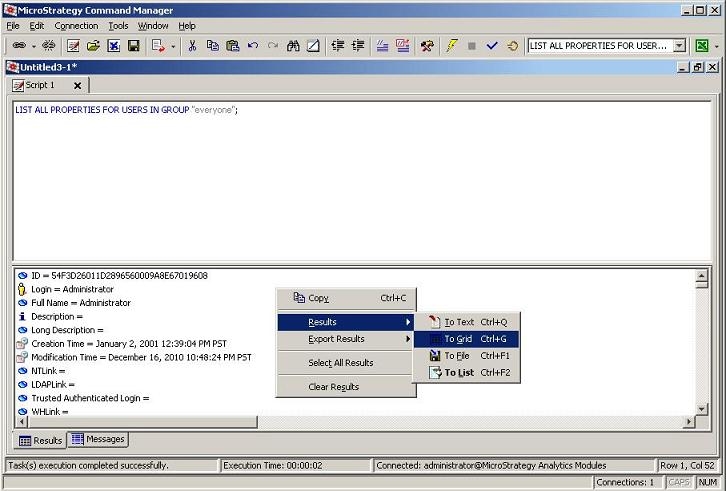Switch to the Script 1 tab
This screenshot has width=726, height=491.
pyautogui.click(x=40, y=85)
